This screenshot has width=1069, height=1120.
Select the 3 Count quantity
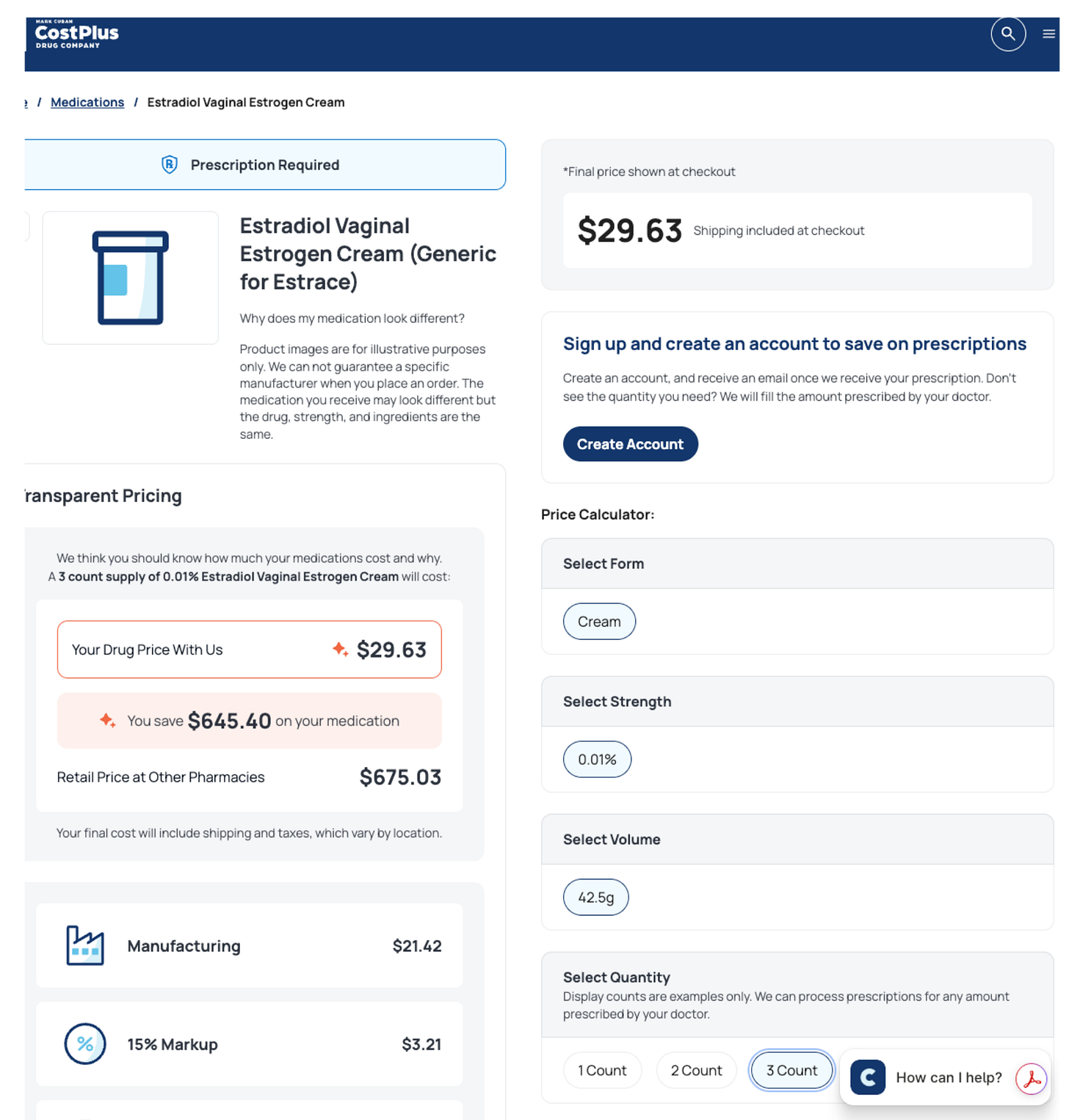[x=791, y=1071]
